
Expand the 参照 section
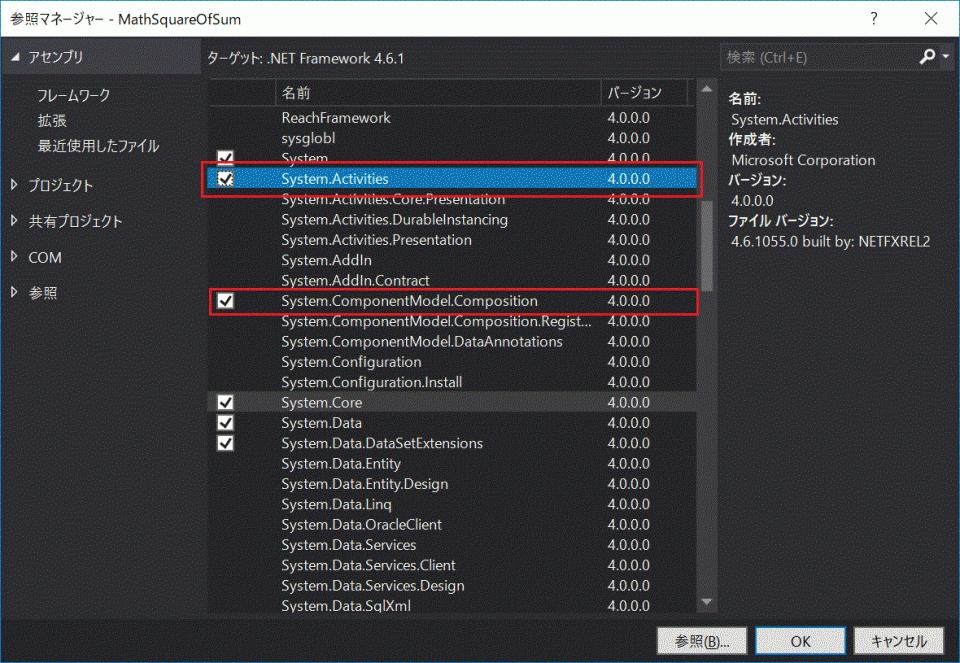coord(14,292)
